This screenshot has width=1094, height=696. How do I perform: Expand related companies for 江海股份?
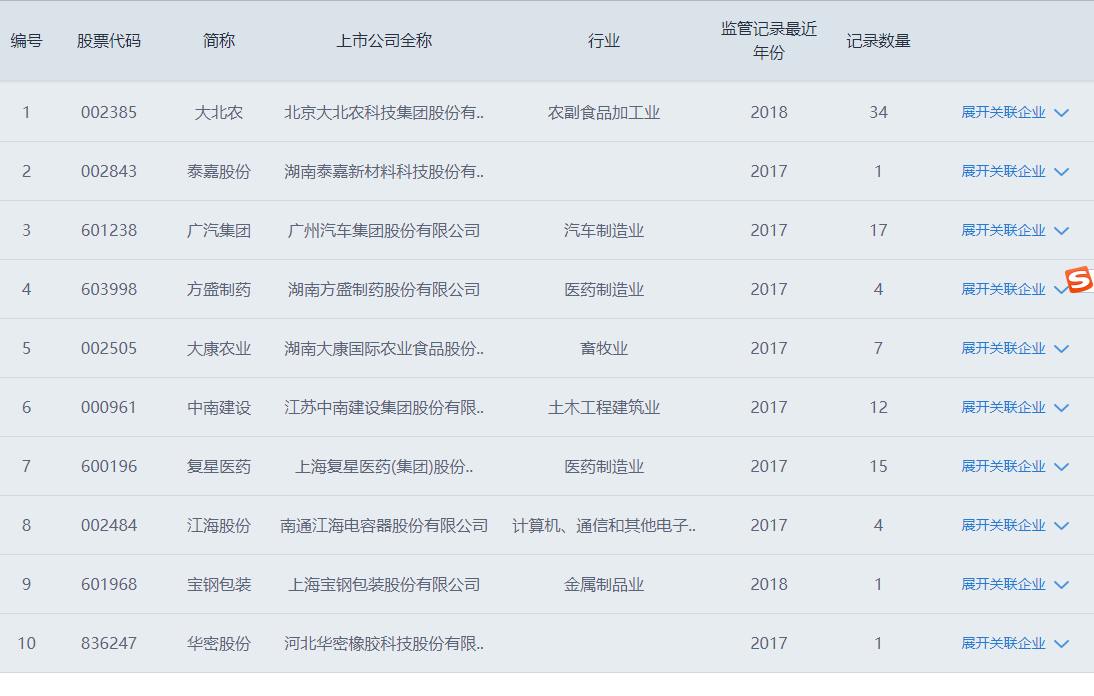click(x=1014, y=525)
